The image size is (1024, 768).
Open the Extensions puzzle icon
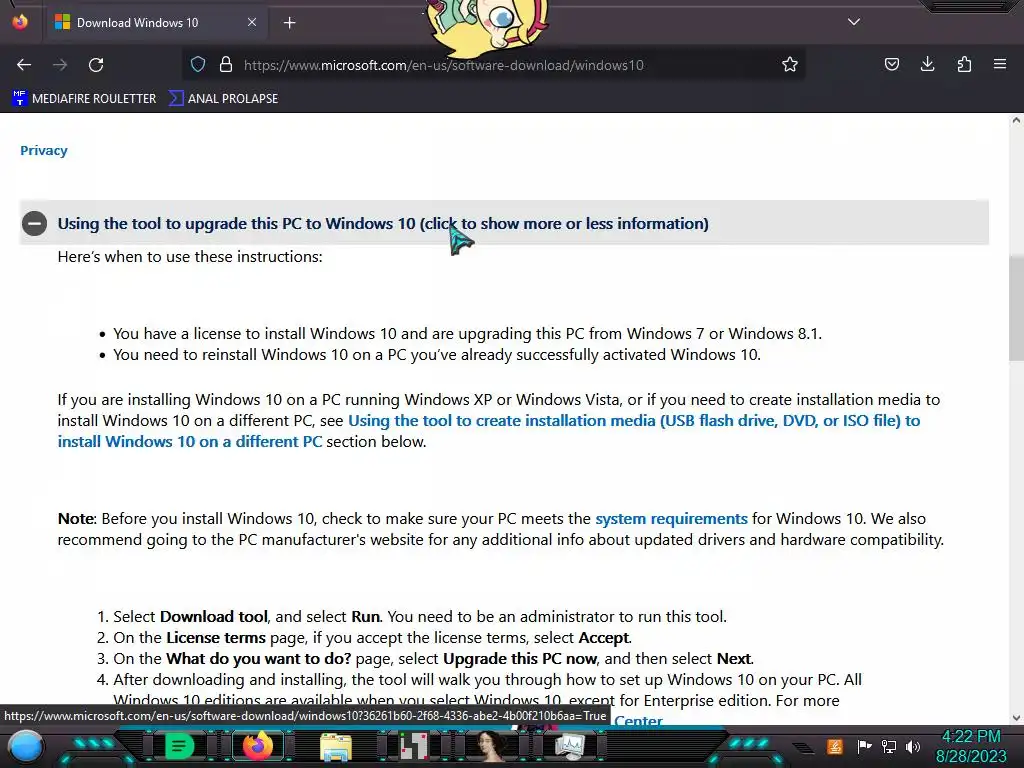964,65
